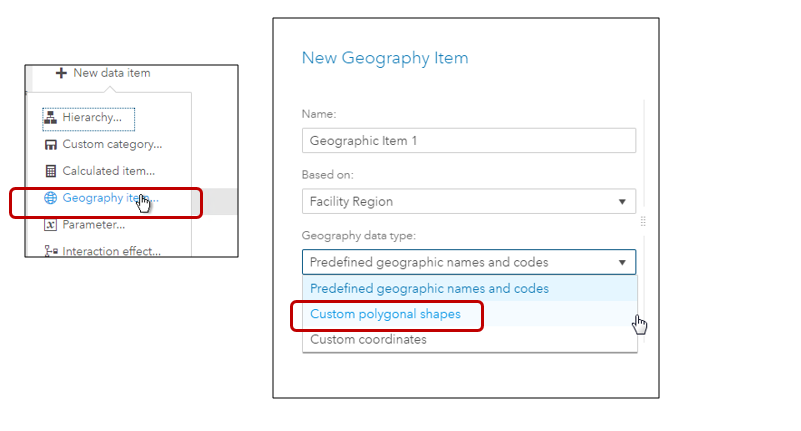Select Parameter... menu entry

(x=93, y=225)
